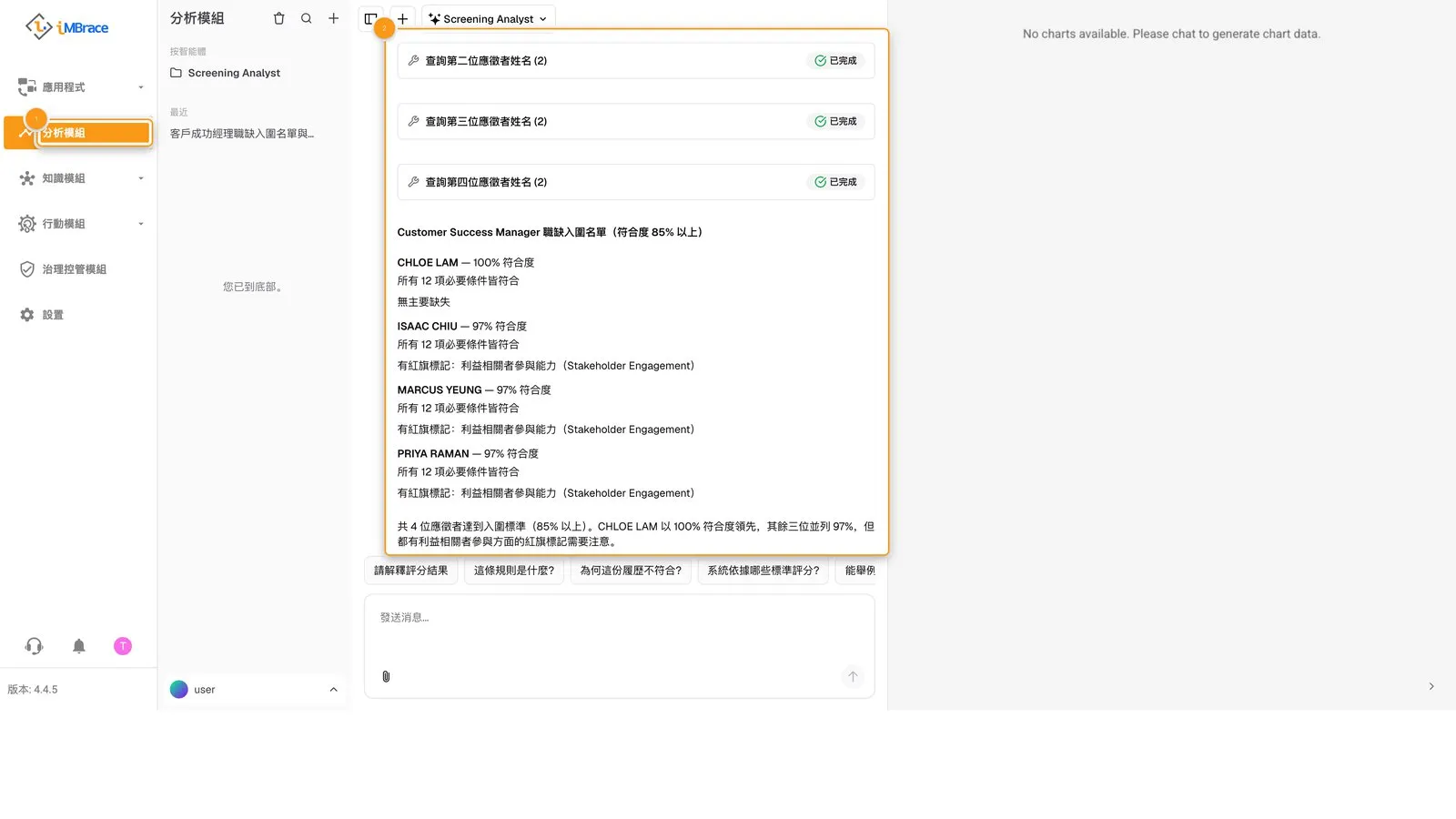This screenshot has width=1456, height=819.
Task: Click the 行動模組 gear icon
Action: (27, 224)
